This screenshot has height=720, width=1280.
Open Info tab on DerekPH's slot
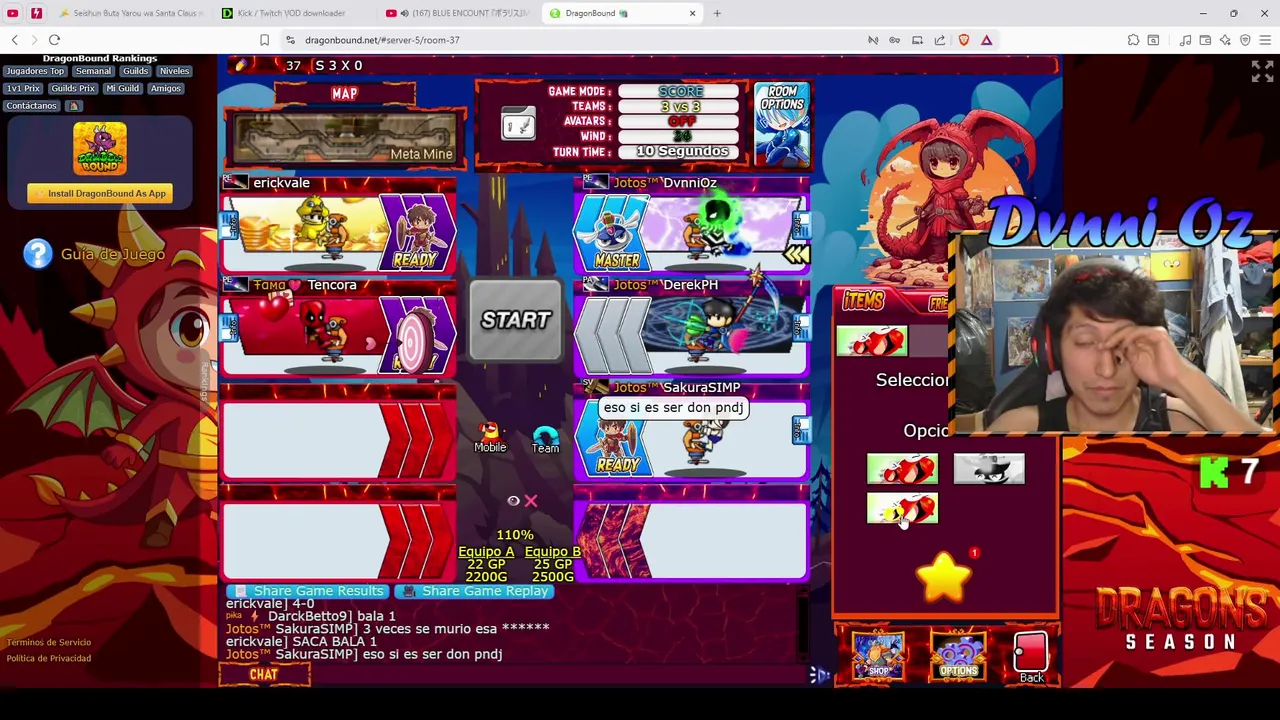pyautogui.click(x=802, y=328)
